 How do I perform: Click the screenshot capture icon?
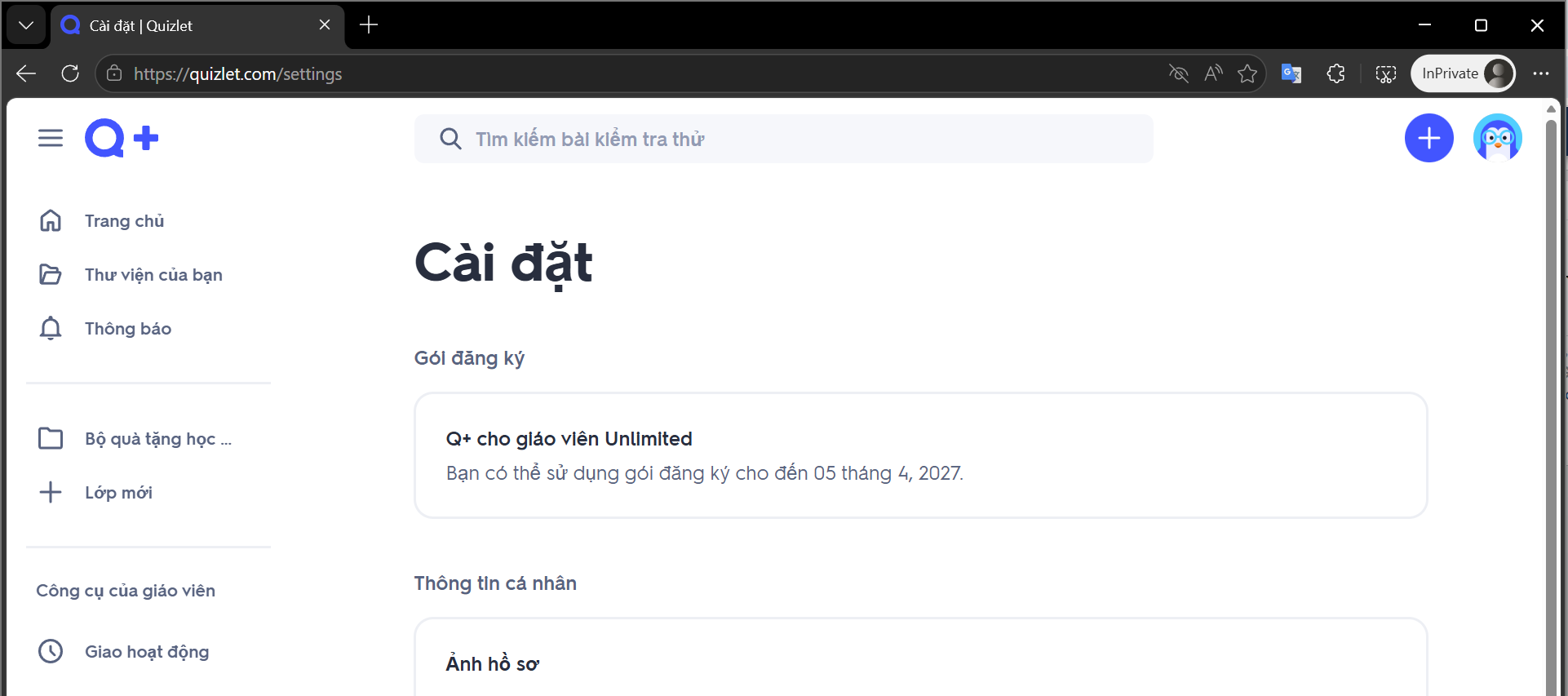tap(1385, 73)
